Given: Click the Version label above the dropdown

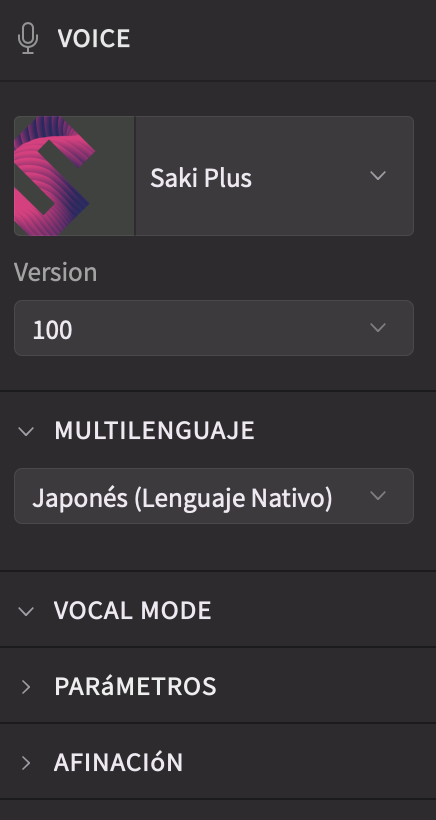Looking at the screenshot, I should pyautogui.click(x=55, y=272).
